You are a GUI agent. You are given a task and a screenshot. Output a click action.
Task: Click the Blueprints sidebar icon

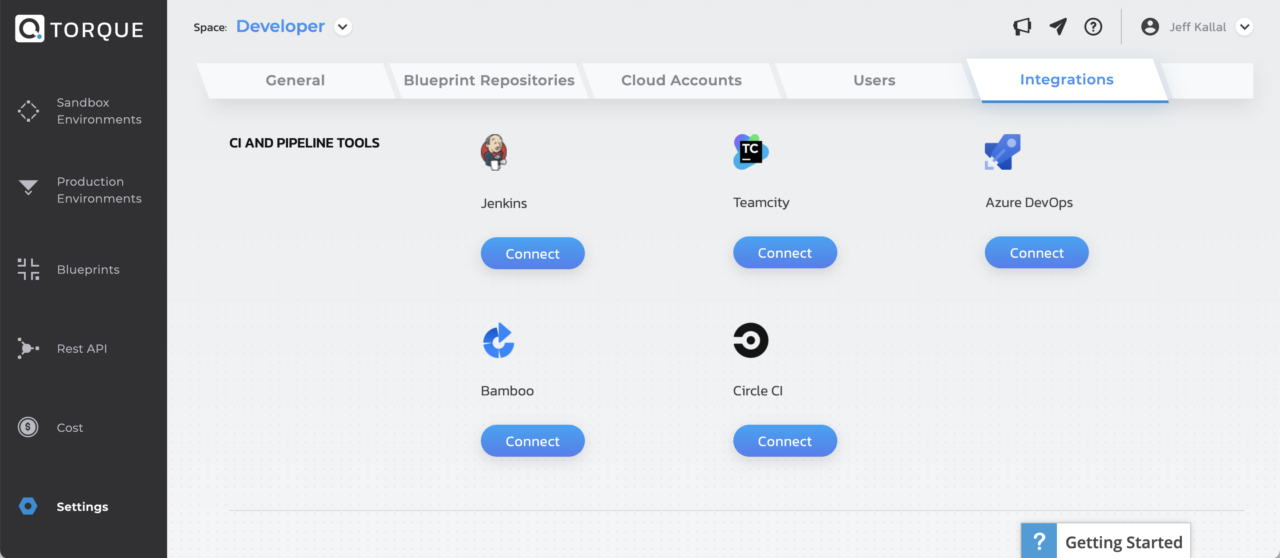pos(29,269)
